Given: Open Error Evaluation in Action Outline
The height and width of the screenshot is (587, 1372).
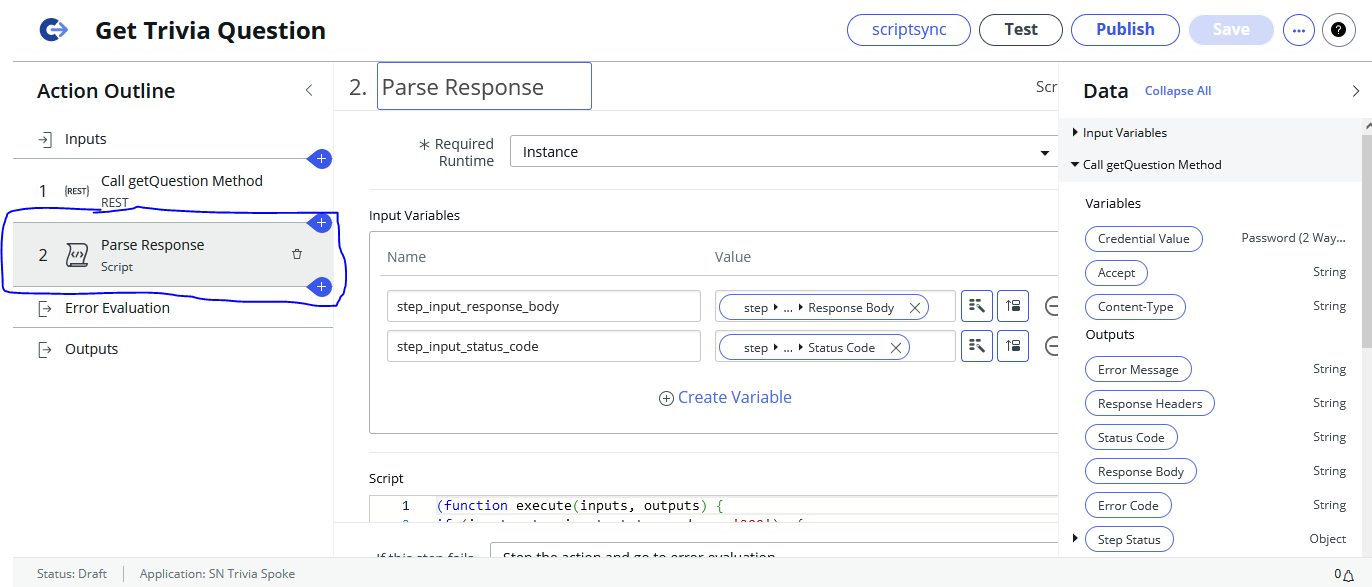Looking at the screenshot, I should coord(117,308).
